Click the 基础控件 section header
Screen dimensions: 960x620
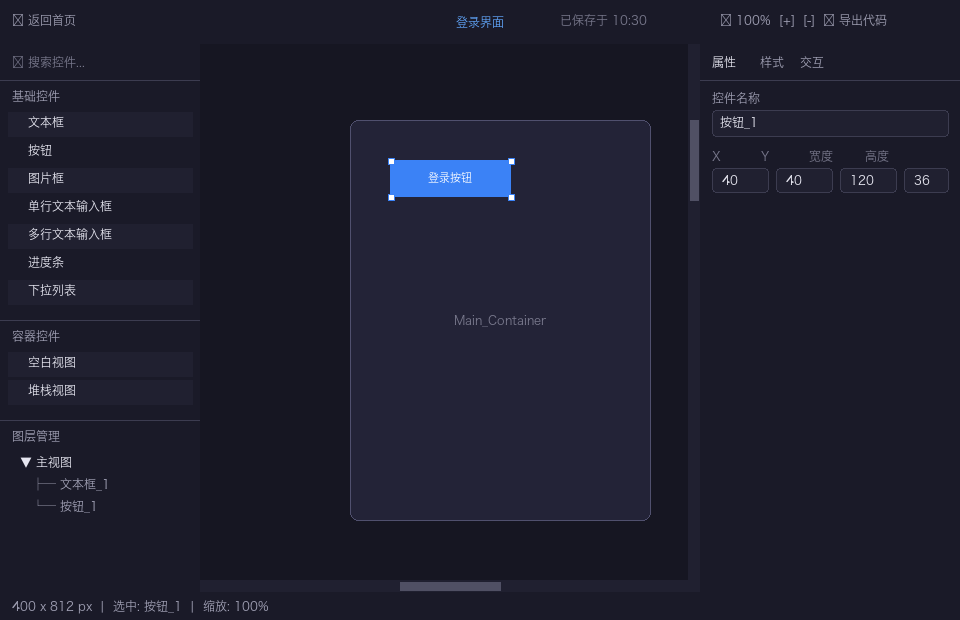click(36, 96)
